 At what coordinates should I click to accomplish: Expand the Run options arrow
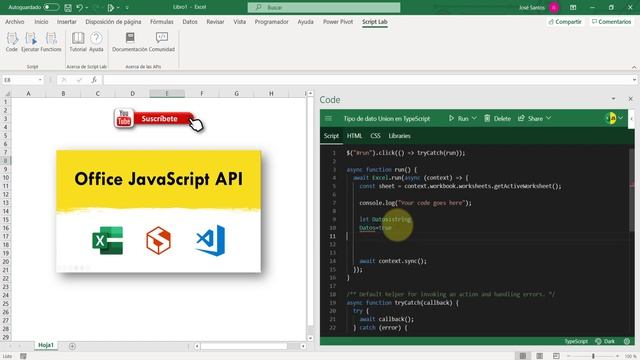pos(474,118)
